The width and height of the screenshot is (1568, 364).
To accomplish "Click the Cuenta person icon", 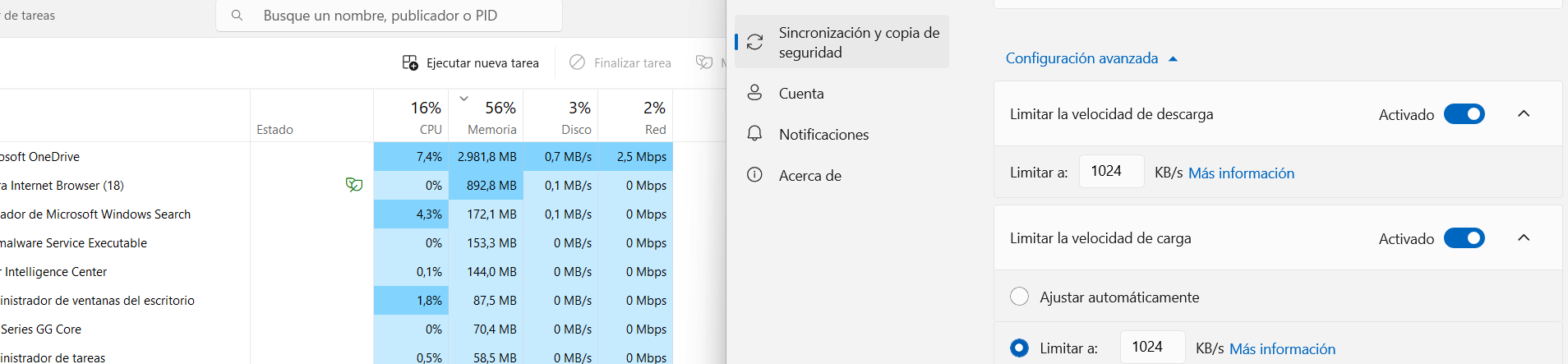I will coord(754,93).
